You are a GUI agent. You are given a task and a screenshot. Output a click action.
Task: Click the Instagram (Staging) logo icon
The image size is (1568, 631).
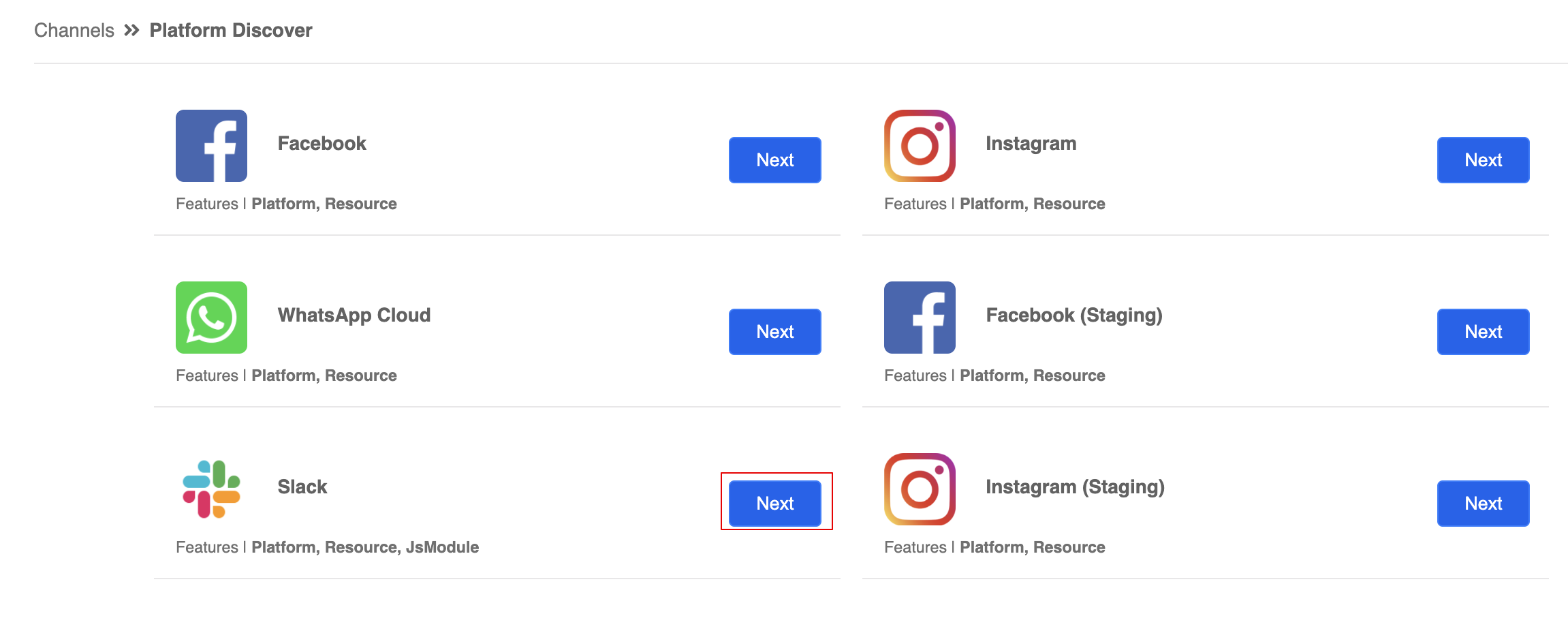click(x=920, y=489)
